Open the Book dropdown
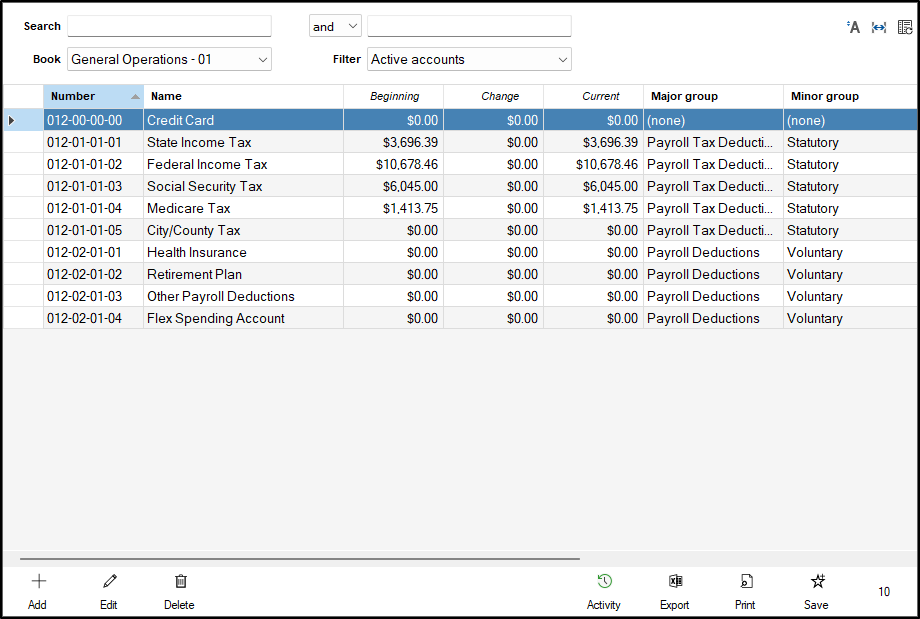 [169, 60]
